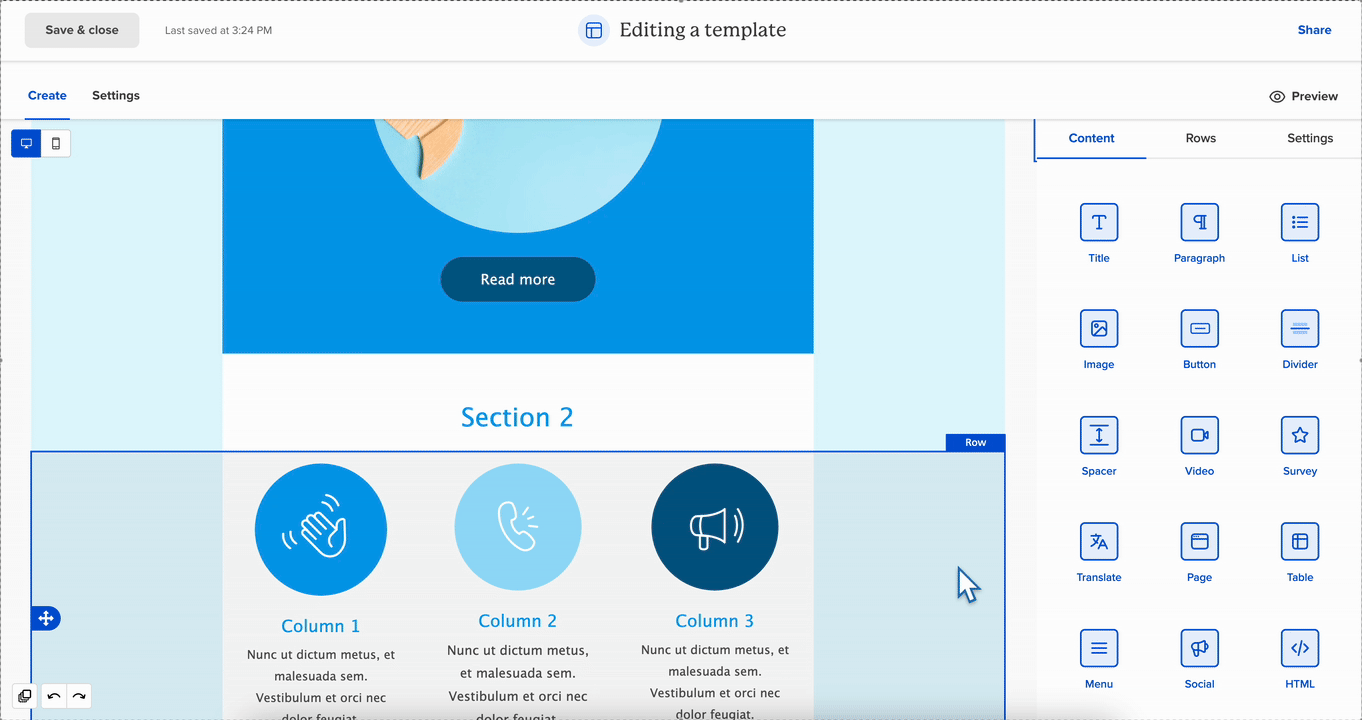This screenshot has width=1362, height=720.
Task: Select the Column 2 heading
Action: tap(518, 621)
